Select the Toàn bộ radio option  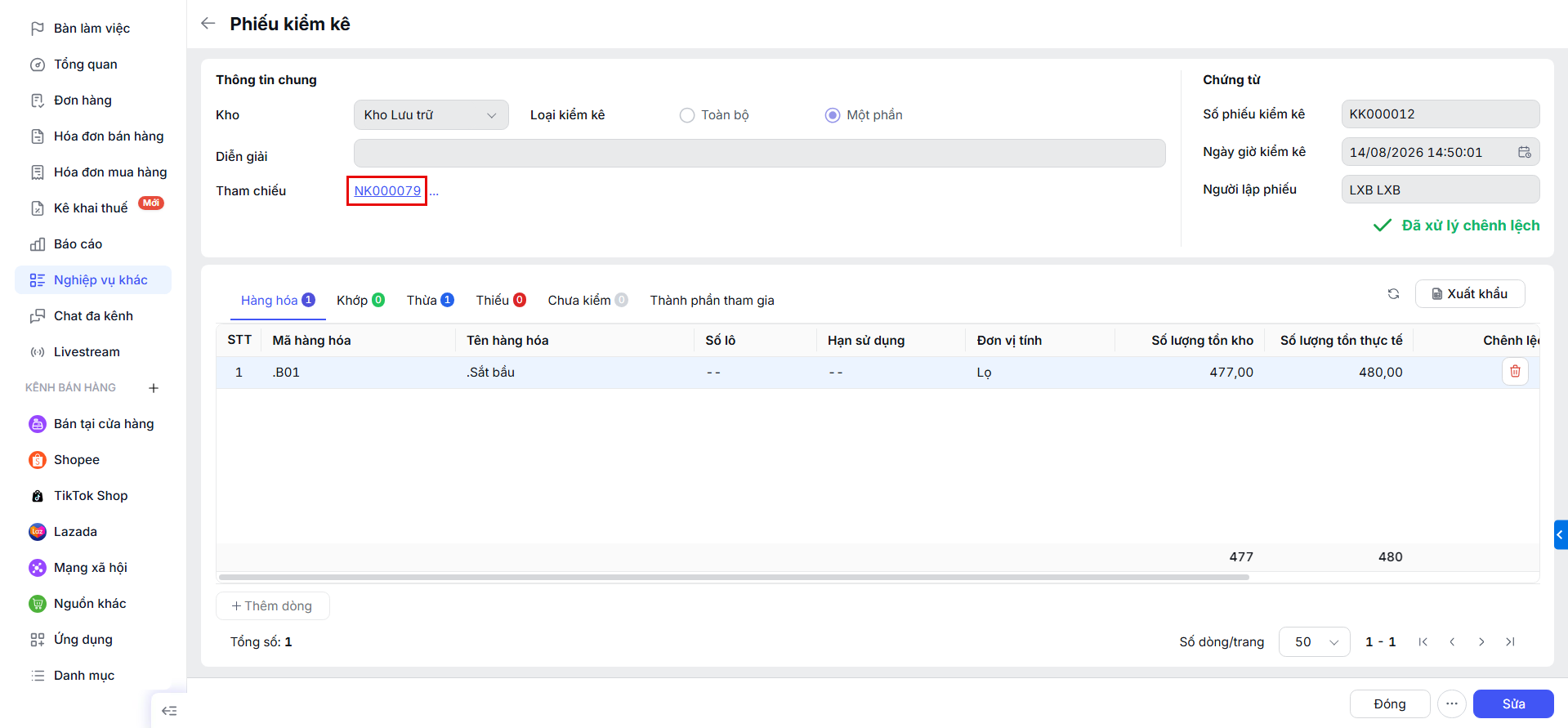687,115
